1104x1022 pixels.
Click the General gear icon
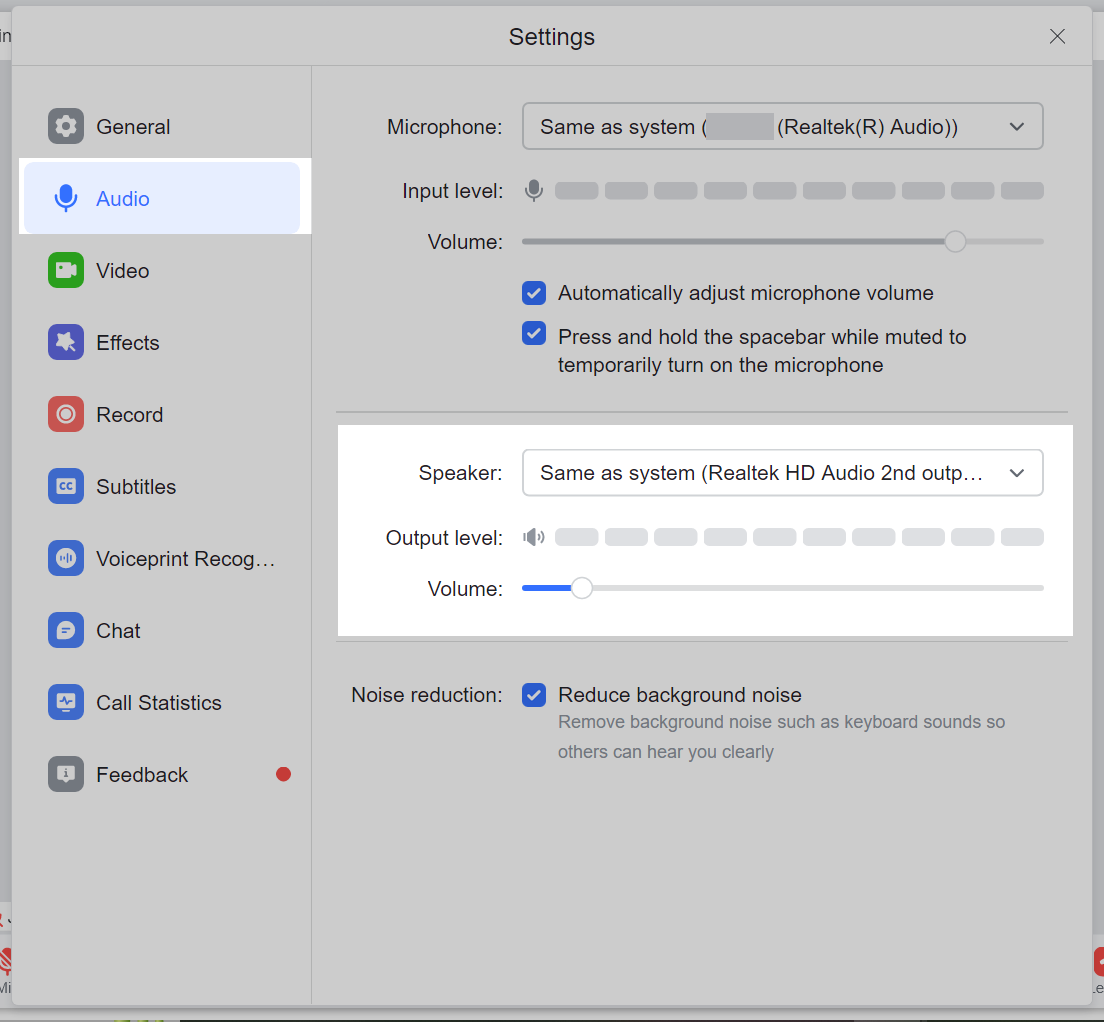coord(66,127)
